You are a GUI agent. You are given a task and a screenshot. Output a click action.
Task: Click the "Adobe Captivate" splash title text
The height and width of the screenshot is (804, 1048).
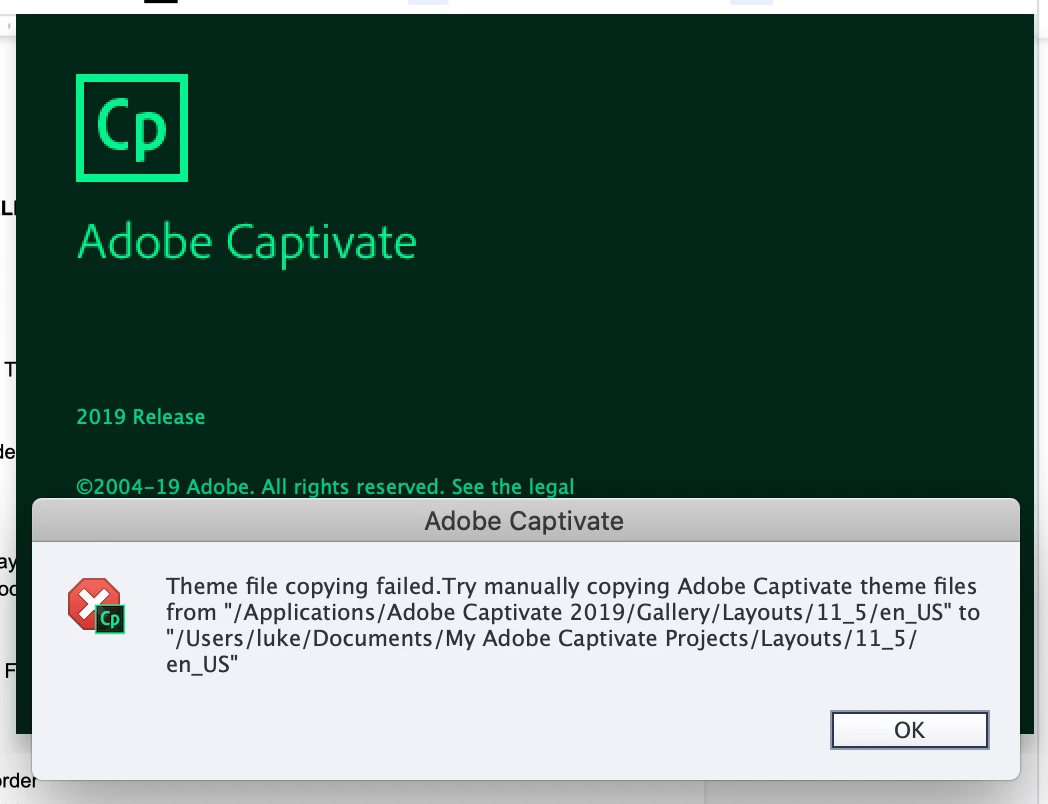(x=247, y=243)
